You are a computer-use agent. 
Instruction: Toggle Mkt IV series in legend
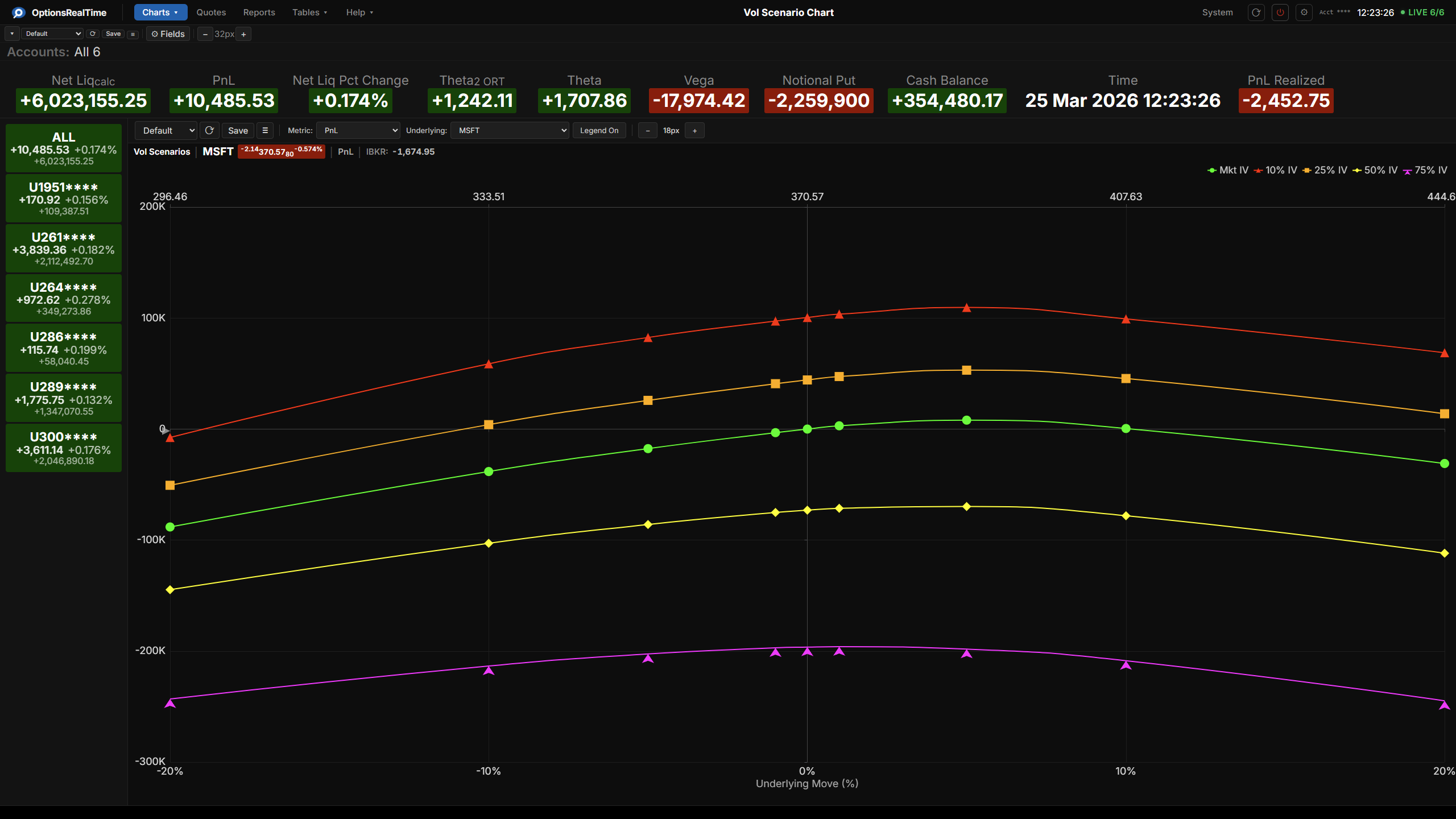pyautogui.click(x=1227, y=170)
